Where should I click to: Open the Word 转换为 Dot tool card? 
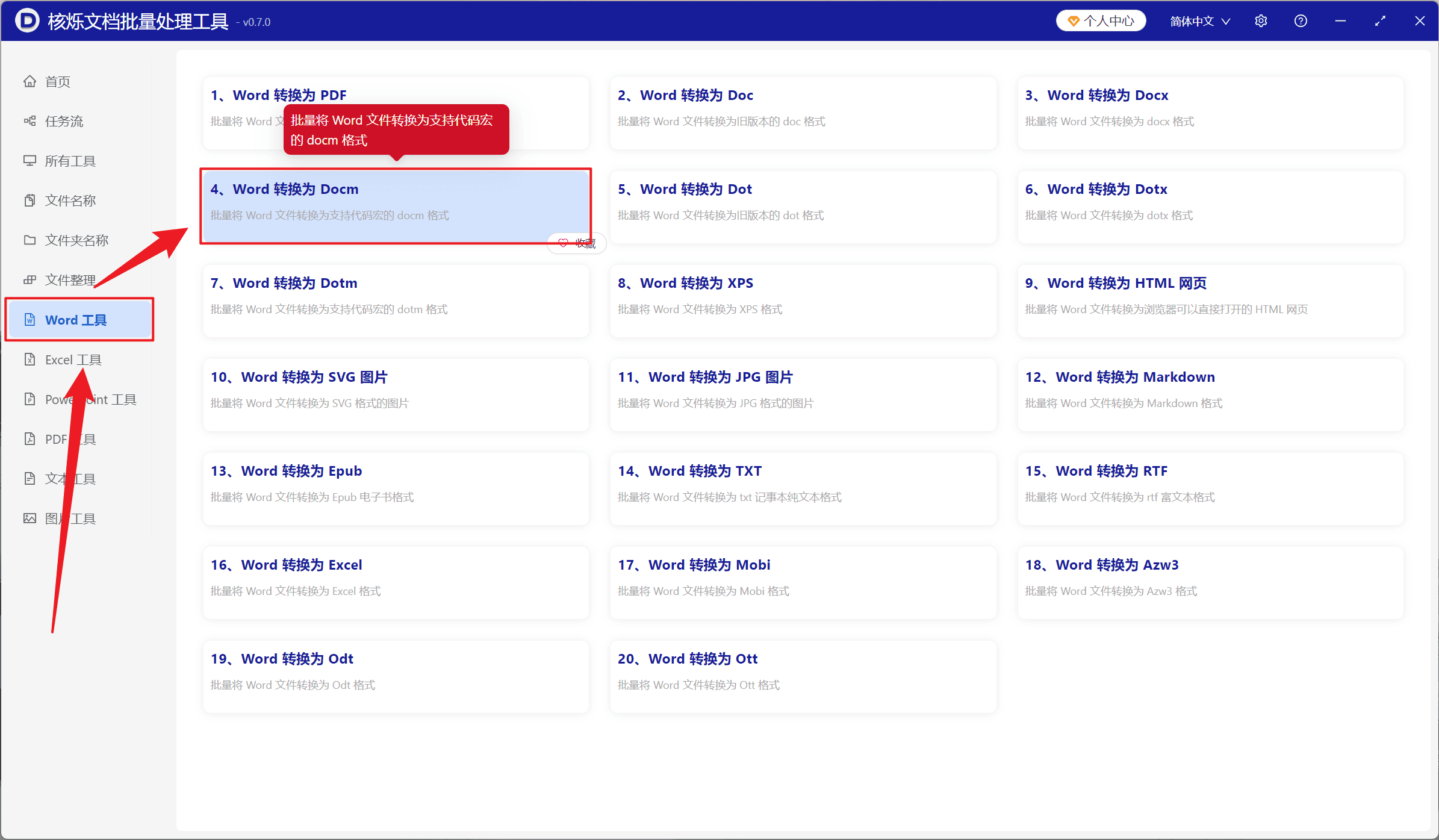click(803, 207)
